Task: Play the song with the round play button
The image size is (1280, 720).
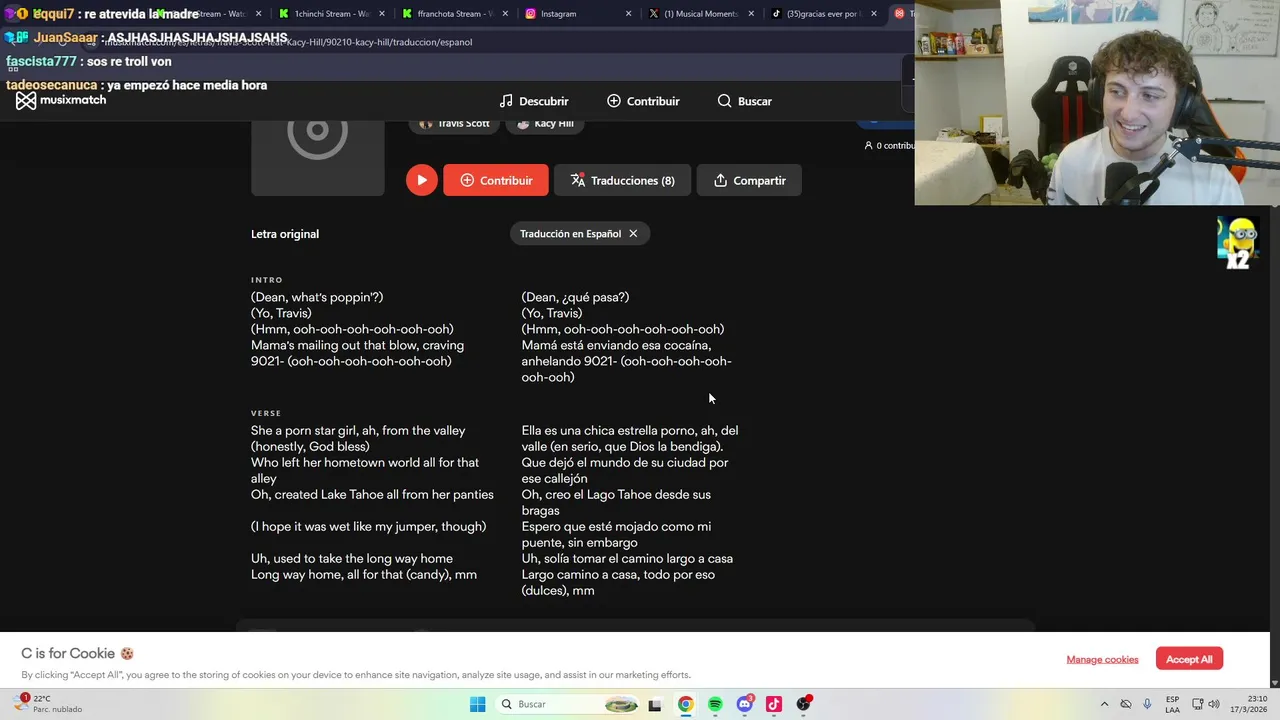Action: 421,180
